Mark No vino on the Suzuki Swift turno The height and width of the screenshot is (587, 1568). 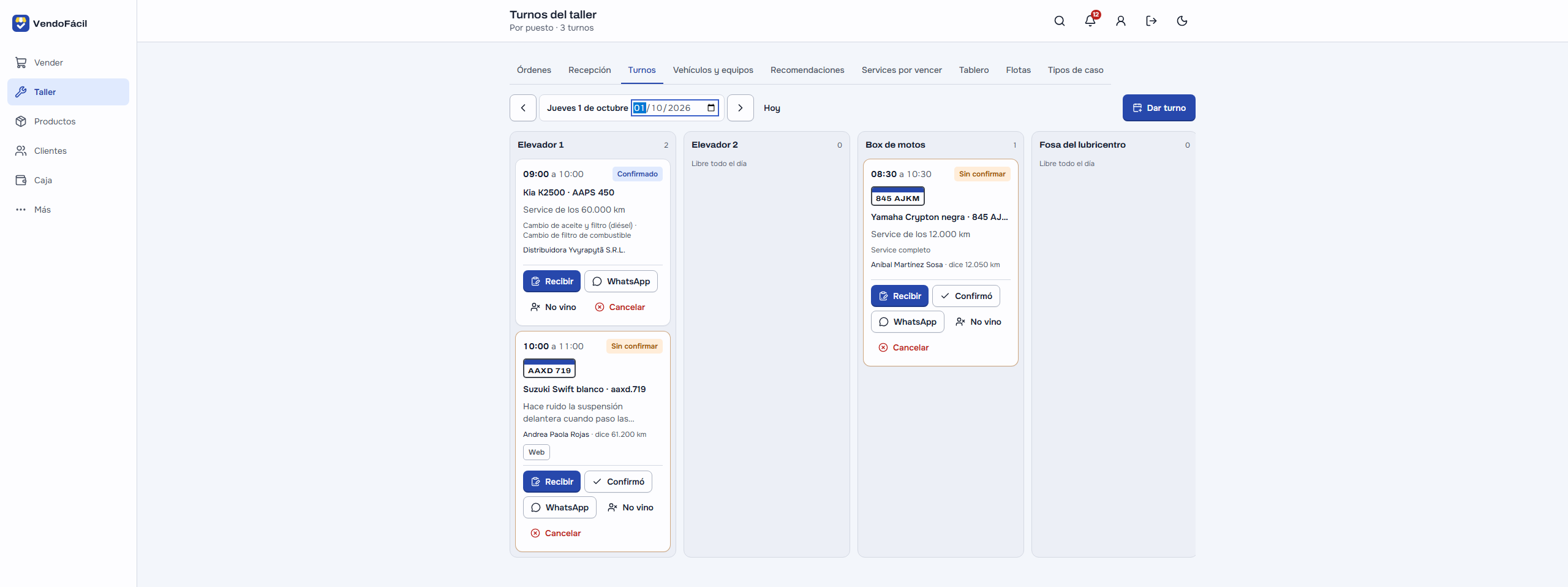[630, 507]
